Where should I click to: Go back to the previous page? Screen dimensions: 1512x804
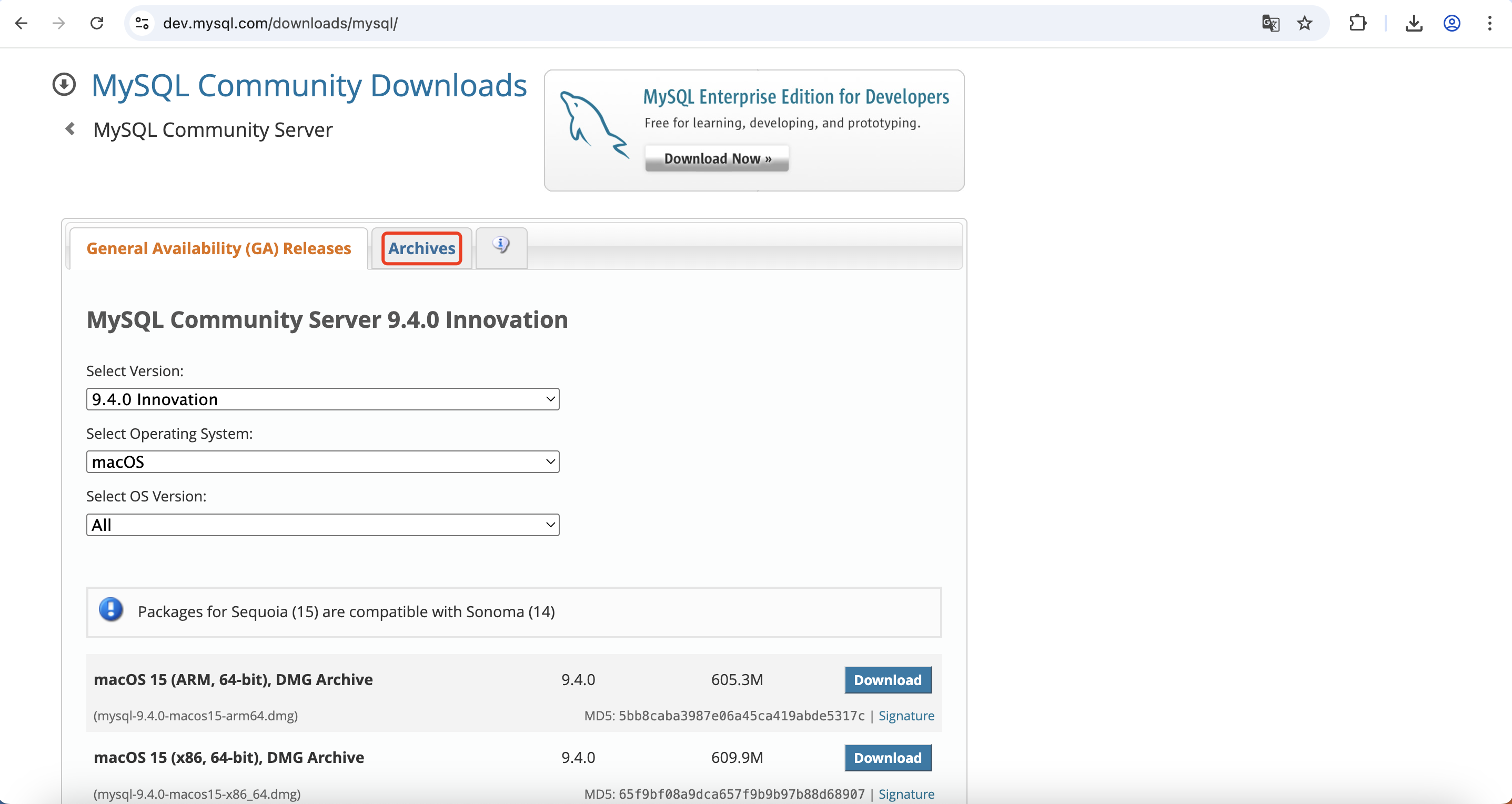21,23
